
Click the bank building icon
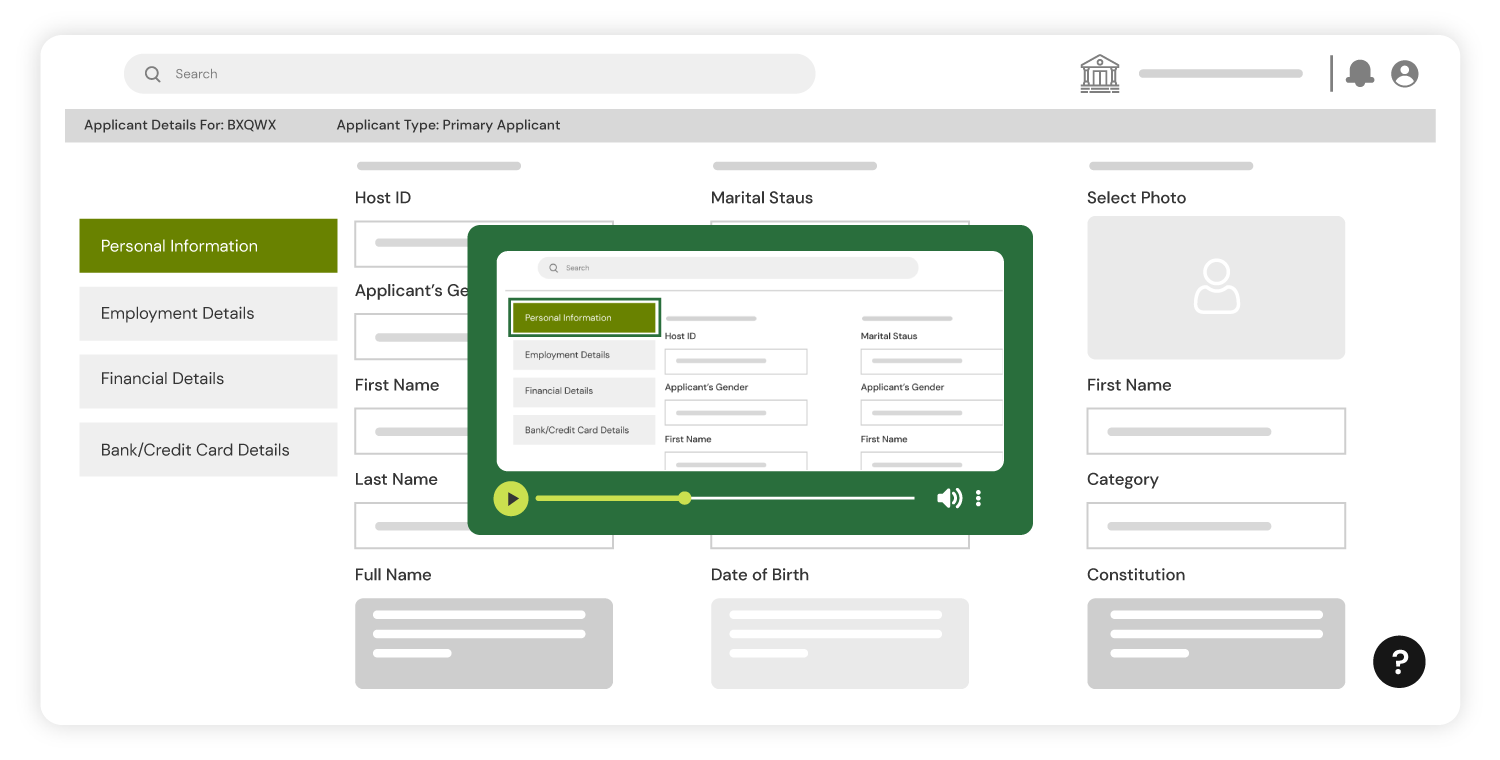(1100, 74)
